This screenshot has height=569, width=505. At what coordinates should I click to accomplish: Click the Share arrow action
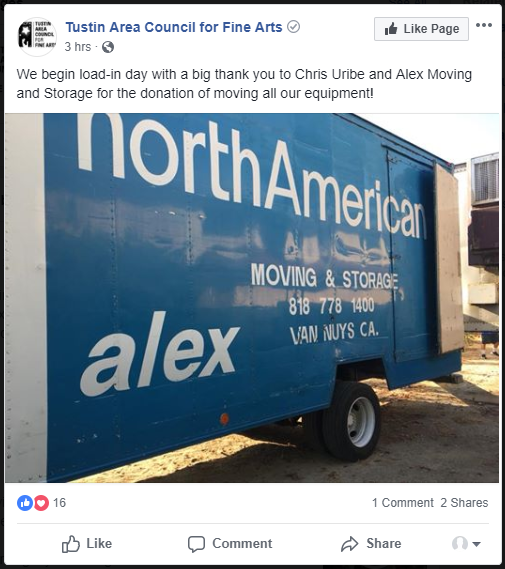(x=371, y=544)
